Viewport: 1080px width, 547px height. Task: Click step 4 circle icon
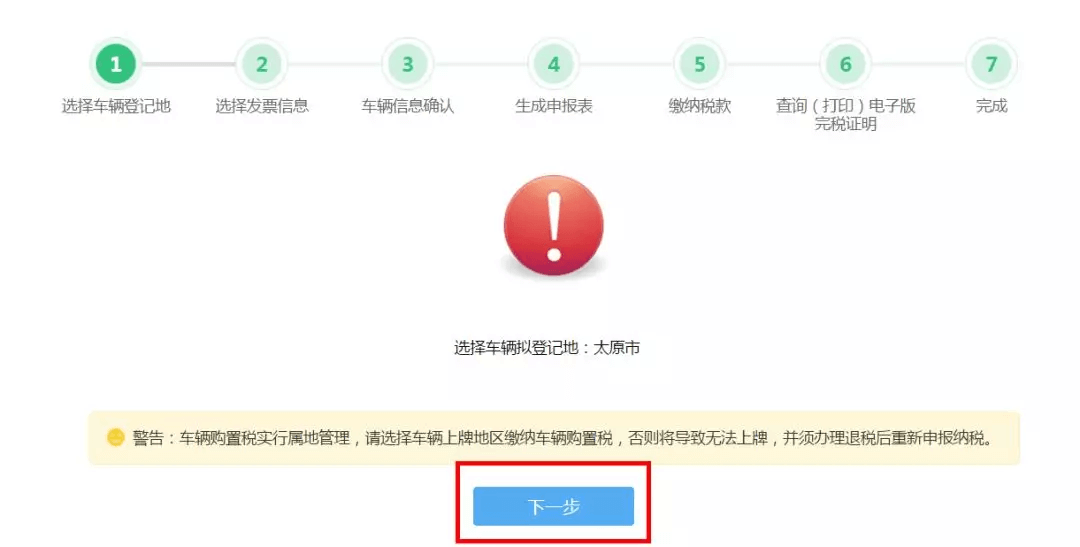point(554,64)
